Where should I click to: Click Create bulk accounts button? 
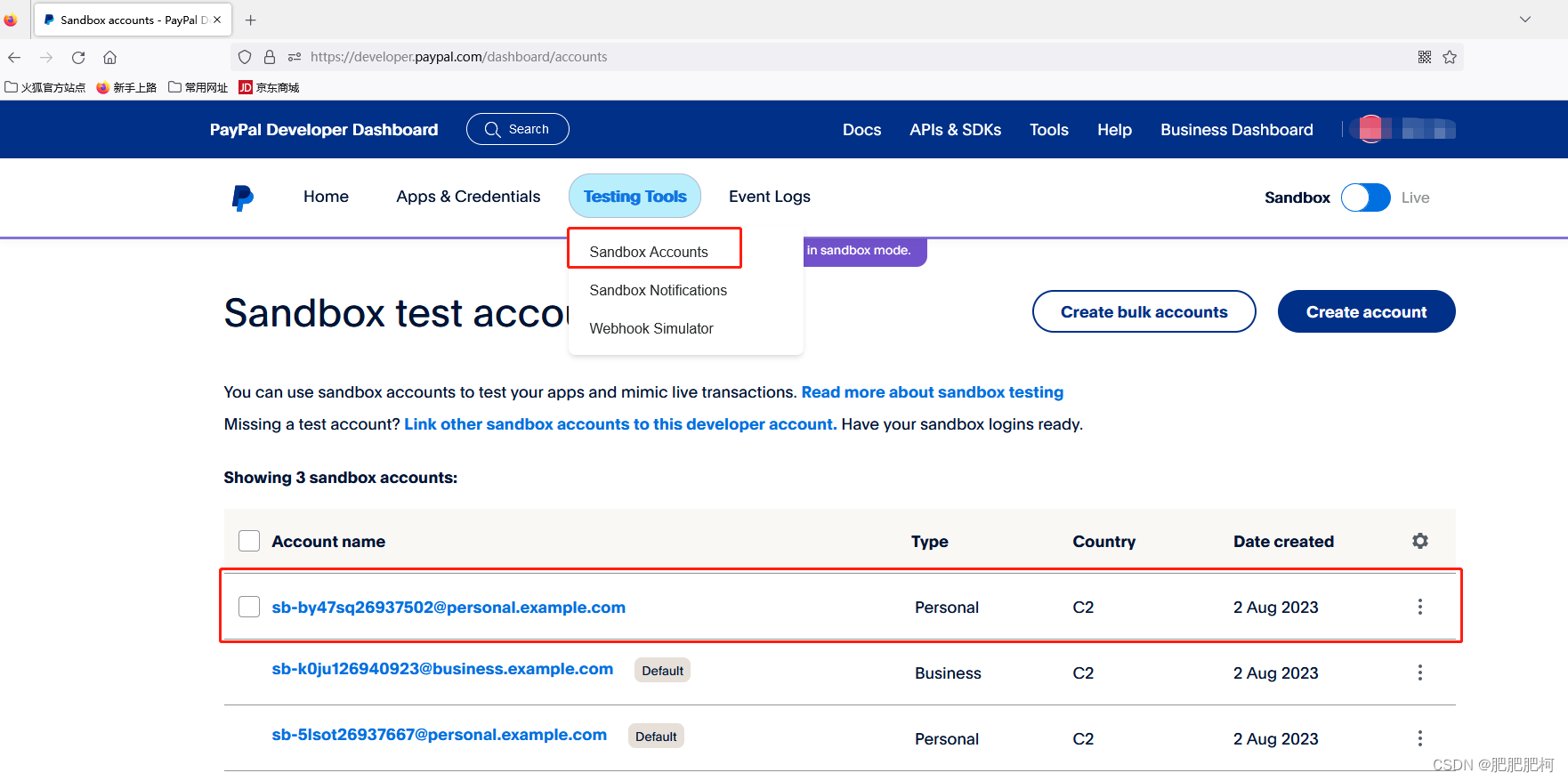[1144, 311]
